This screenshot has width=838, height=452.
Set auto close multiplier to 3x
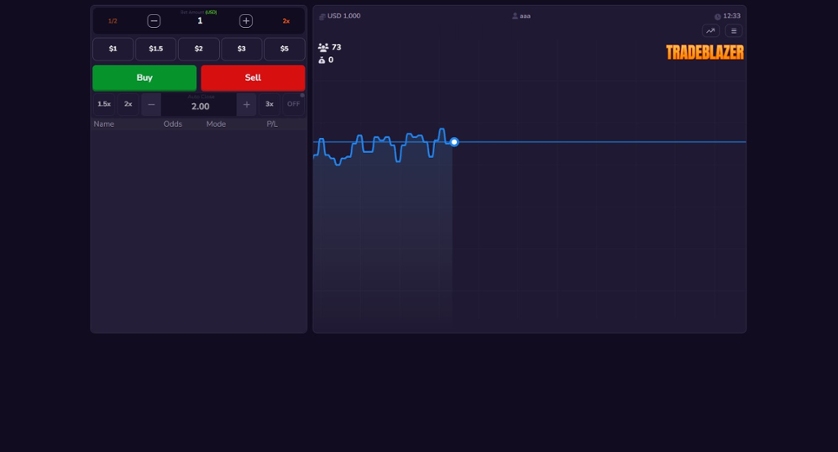269,104
